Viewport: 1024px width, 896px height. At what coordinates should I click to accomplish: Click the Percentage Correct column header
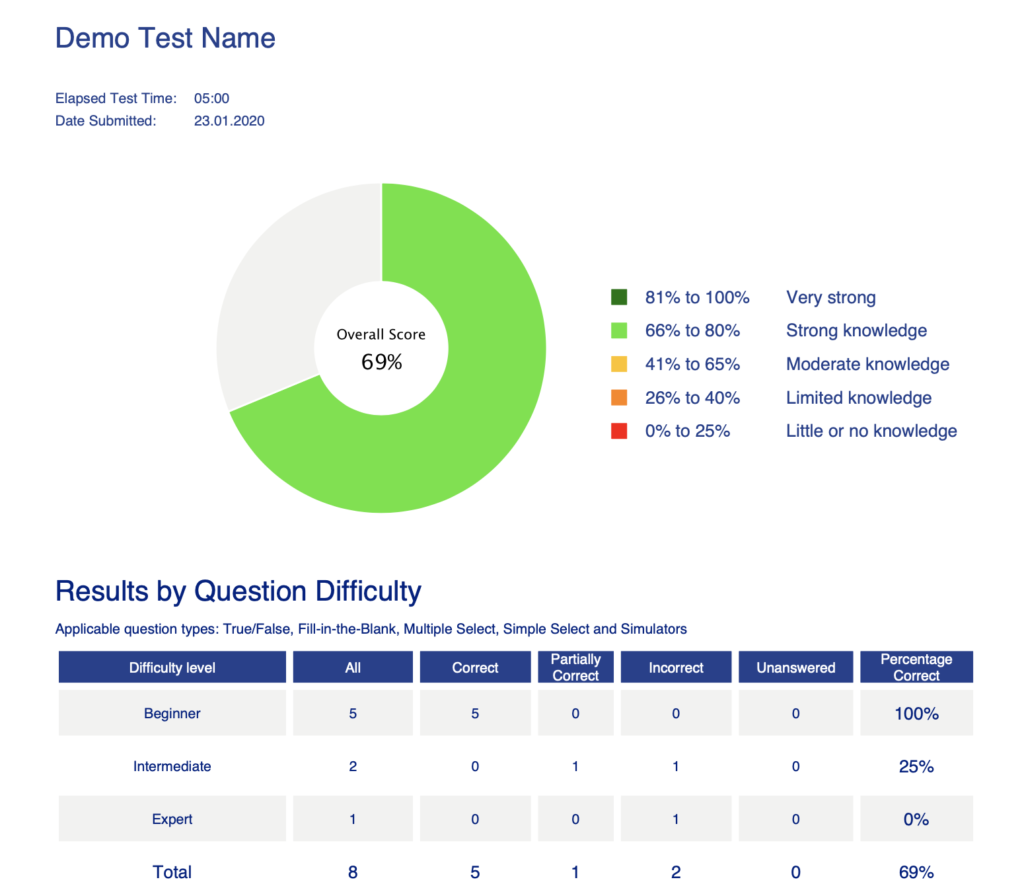pyautogui.click(x=916, y=667)
